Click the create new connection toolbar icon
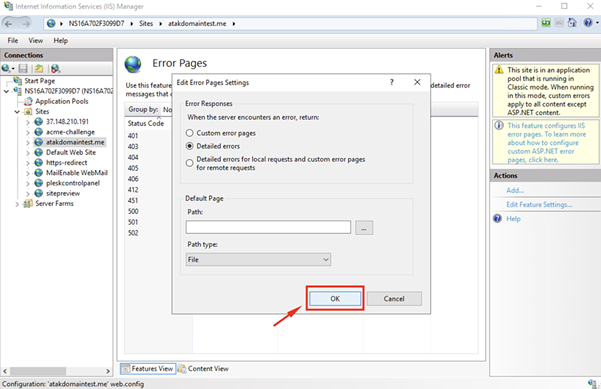 point(7,69)
